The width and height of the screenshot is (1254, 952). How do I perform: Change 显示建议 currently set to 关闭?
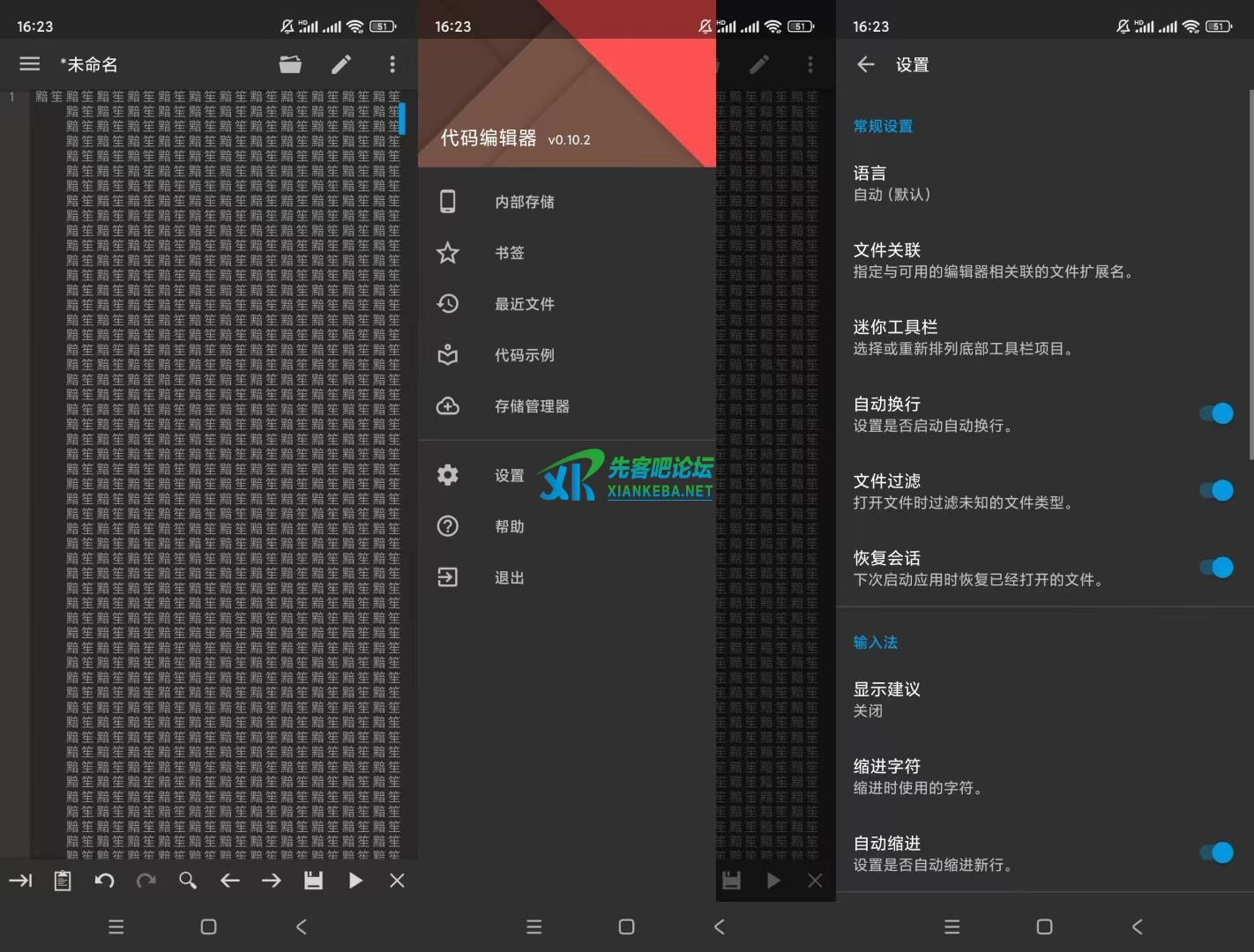click(970, 698)
